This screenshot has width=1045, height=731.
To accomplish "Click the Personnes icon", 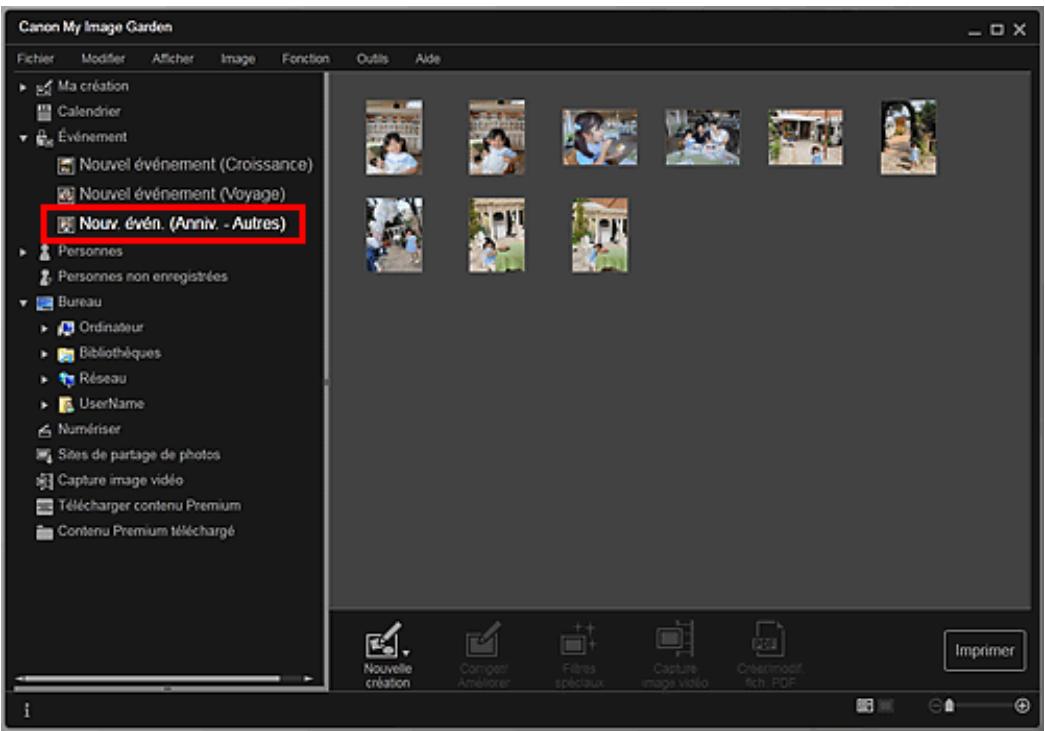I will tap(45, 252).
